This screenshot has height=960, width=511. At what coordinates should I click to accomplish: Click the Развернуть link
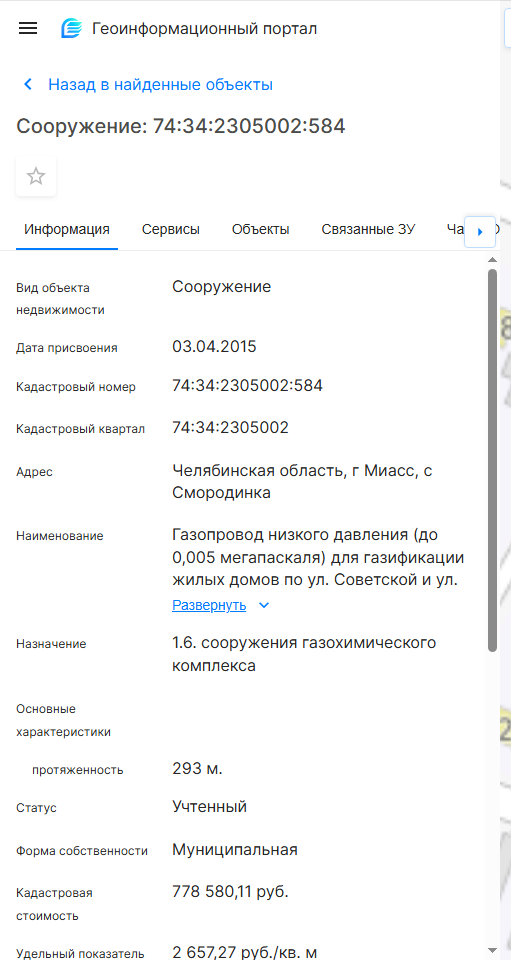click(209, 606)
